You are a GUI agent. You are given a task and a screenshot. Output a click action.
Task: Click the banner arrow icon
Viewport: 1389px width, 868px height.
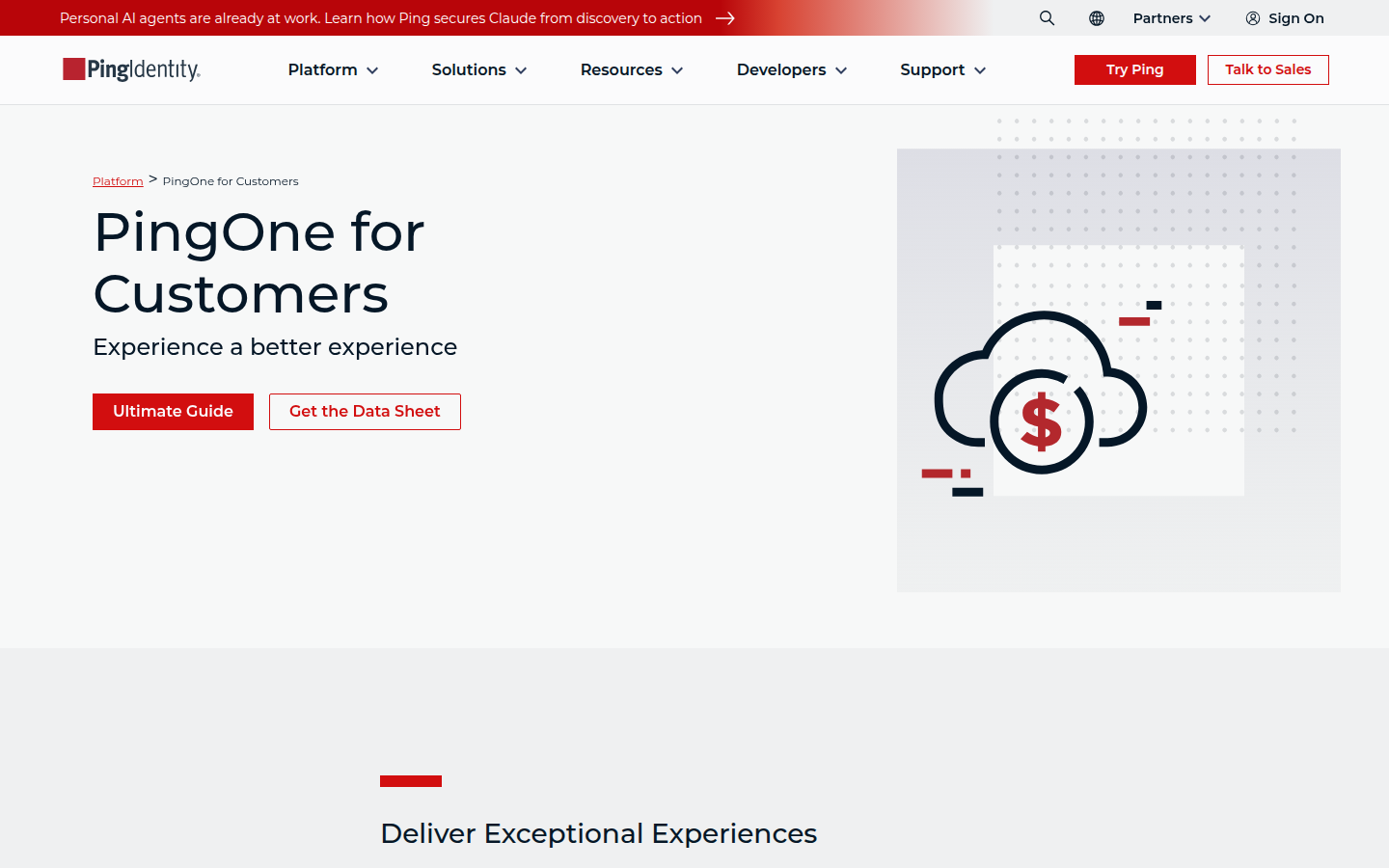point(725,18)
